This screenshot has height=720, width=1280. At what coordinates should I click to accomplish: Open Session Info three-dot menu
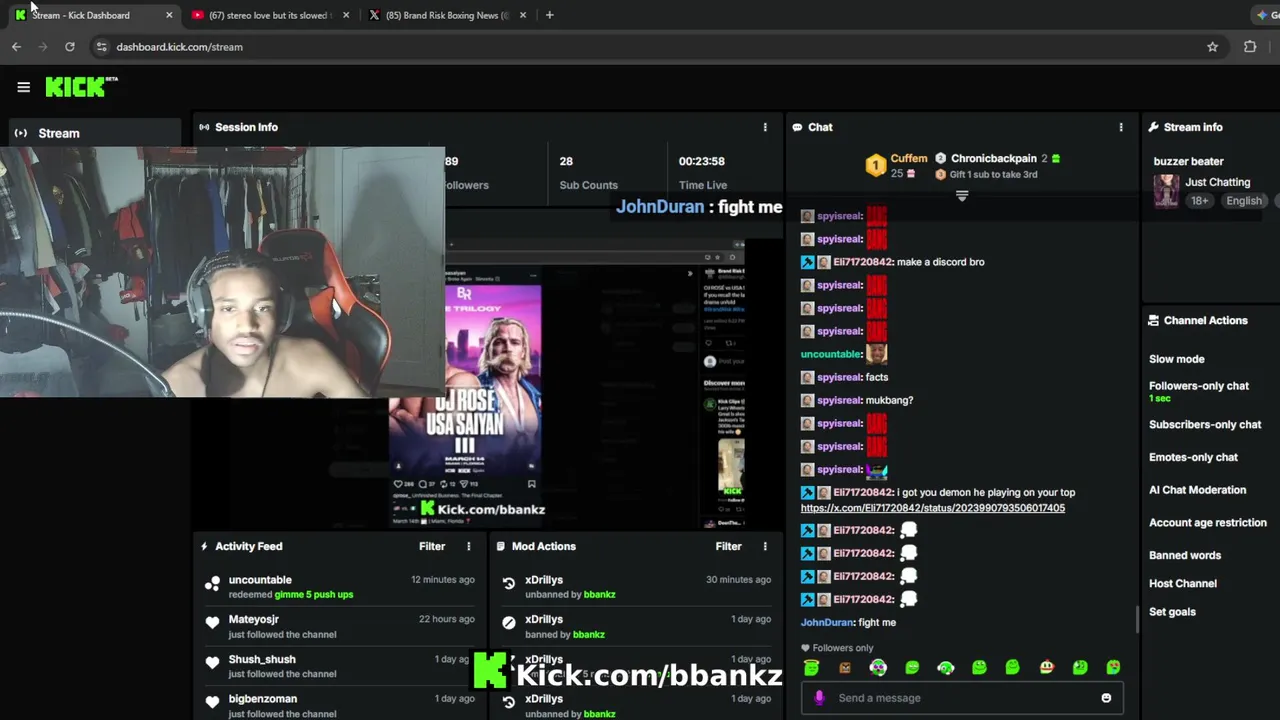(765, 127)
